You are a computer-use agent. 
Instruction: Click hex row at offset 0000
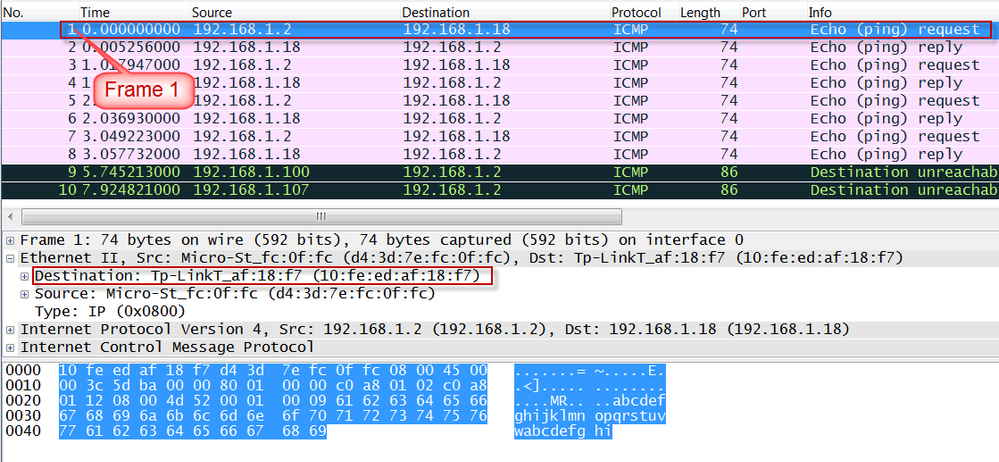point(273,370)
